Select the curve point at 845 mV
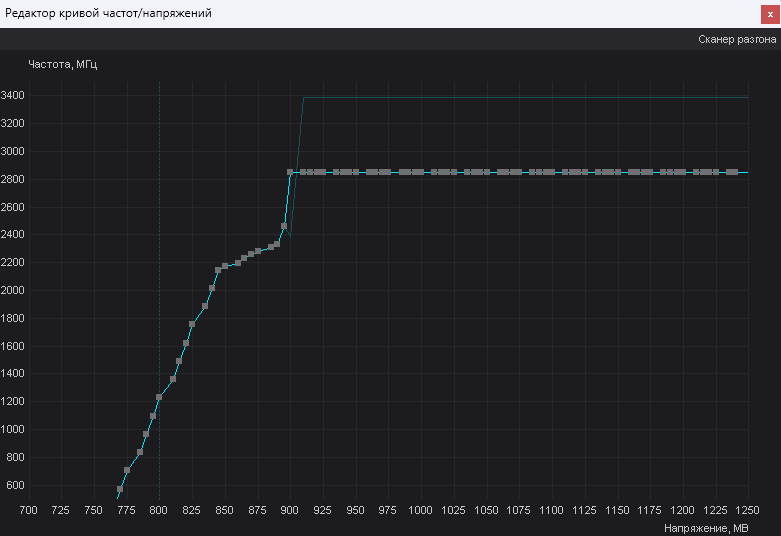This screenshot has height=536, width=781. 218,270
